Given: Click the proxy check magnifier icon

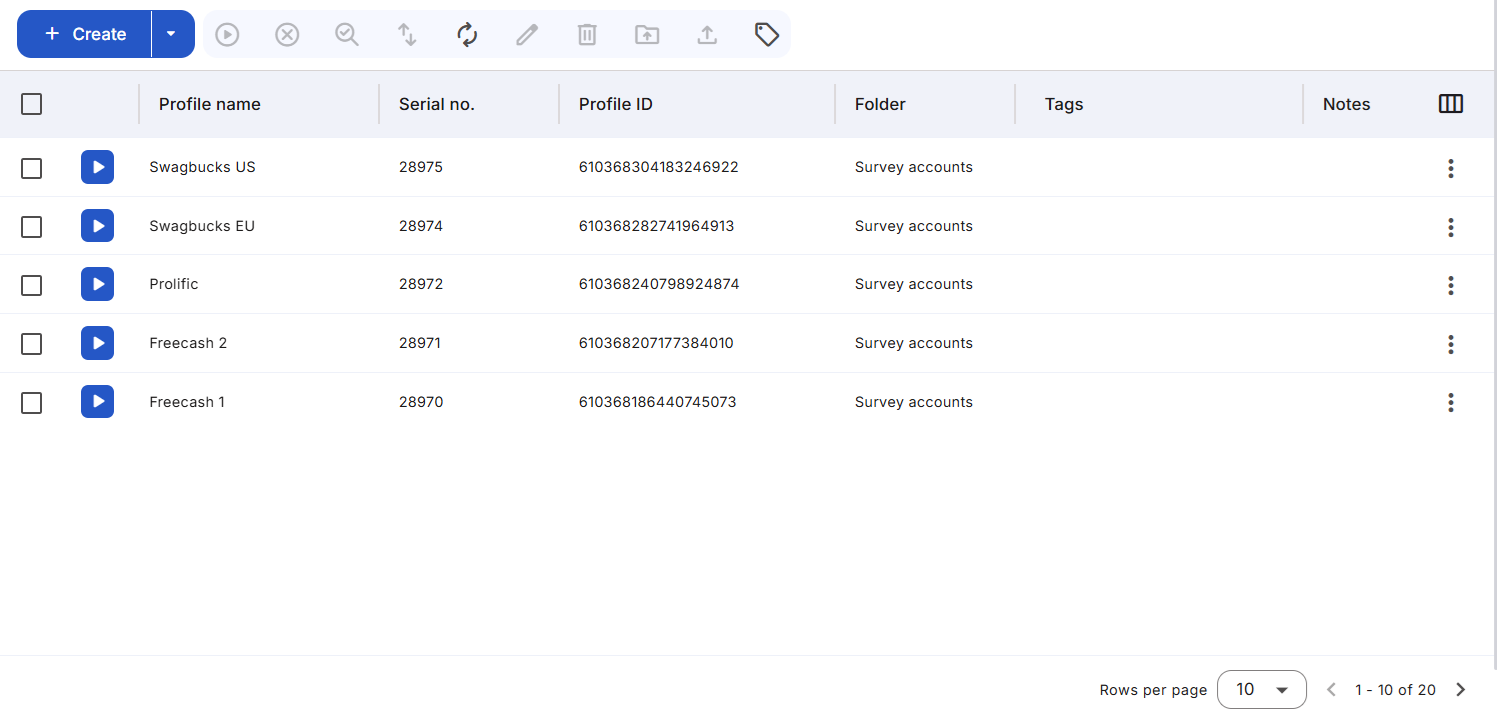Looking at the screenshot, I should (x=347, y=34).
